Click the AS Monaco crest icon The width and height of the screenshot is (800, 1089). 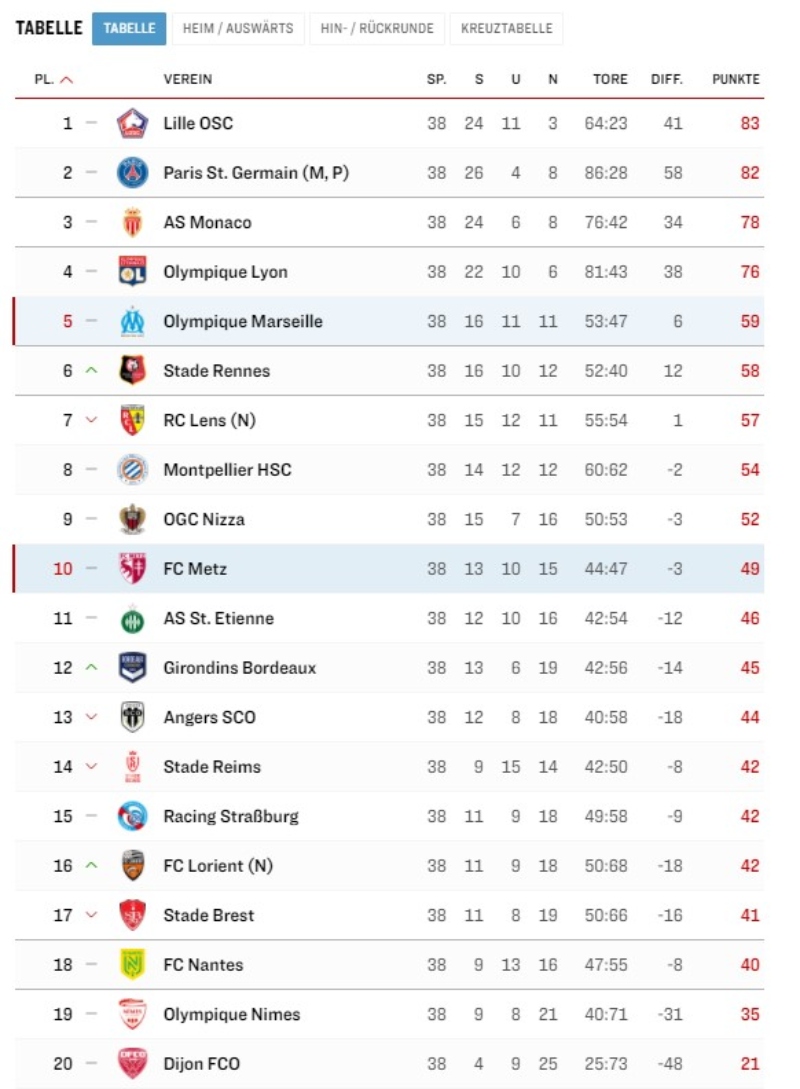point(132,222)
